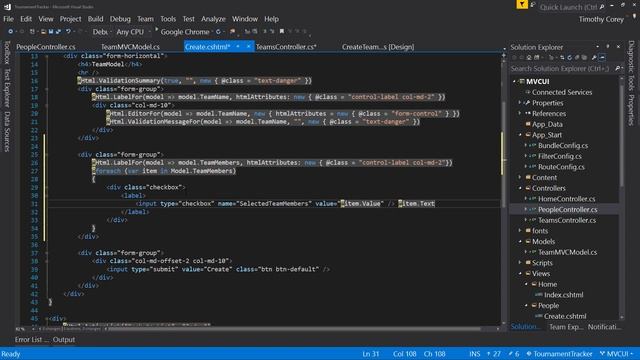The width and height of the screenshot is (640, 360).
Task: Select Index.cshtml under the Home folder
Action: coord(563,295)
